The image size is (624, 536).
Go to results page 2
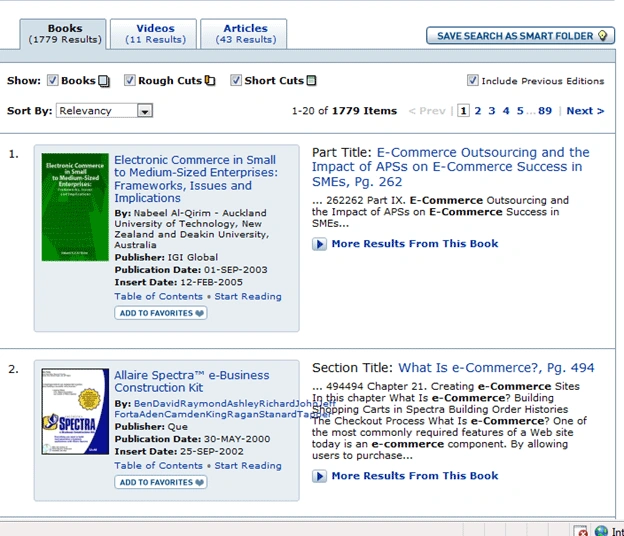pyautogui.click(x=478, y=111)
